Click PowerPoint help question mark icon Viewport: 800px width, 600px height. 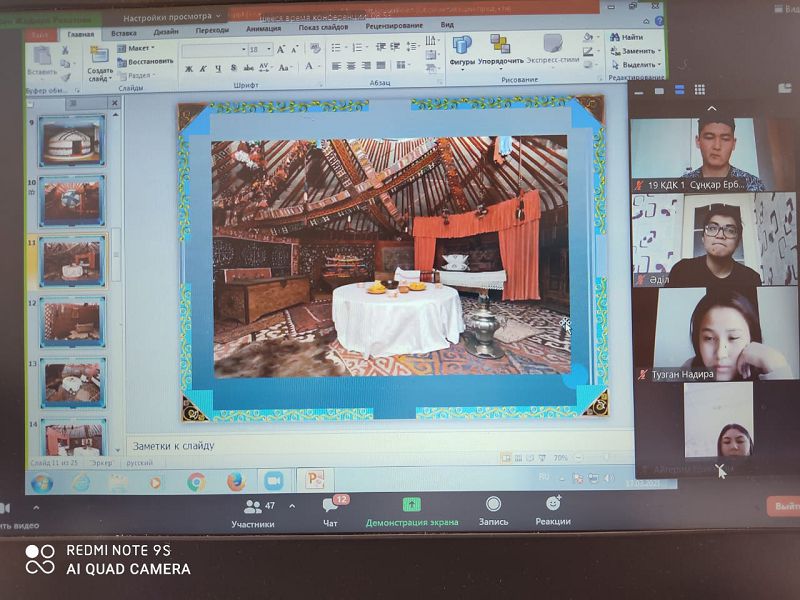click(x=659, y=21)
